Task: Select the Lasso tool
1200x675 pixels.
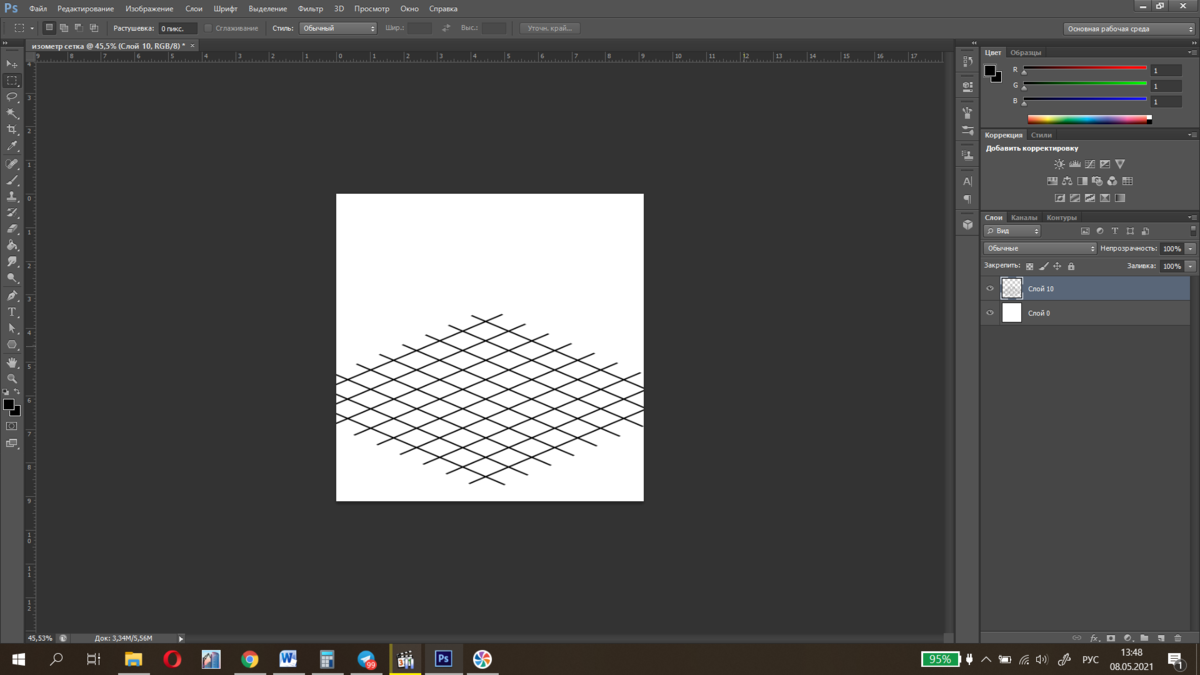Action: 12,97
